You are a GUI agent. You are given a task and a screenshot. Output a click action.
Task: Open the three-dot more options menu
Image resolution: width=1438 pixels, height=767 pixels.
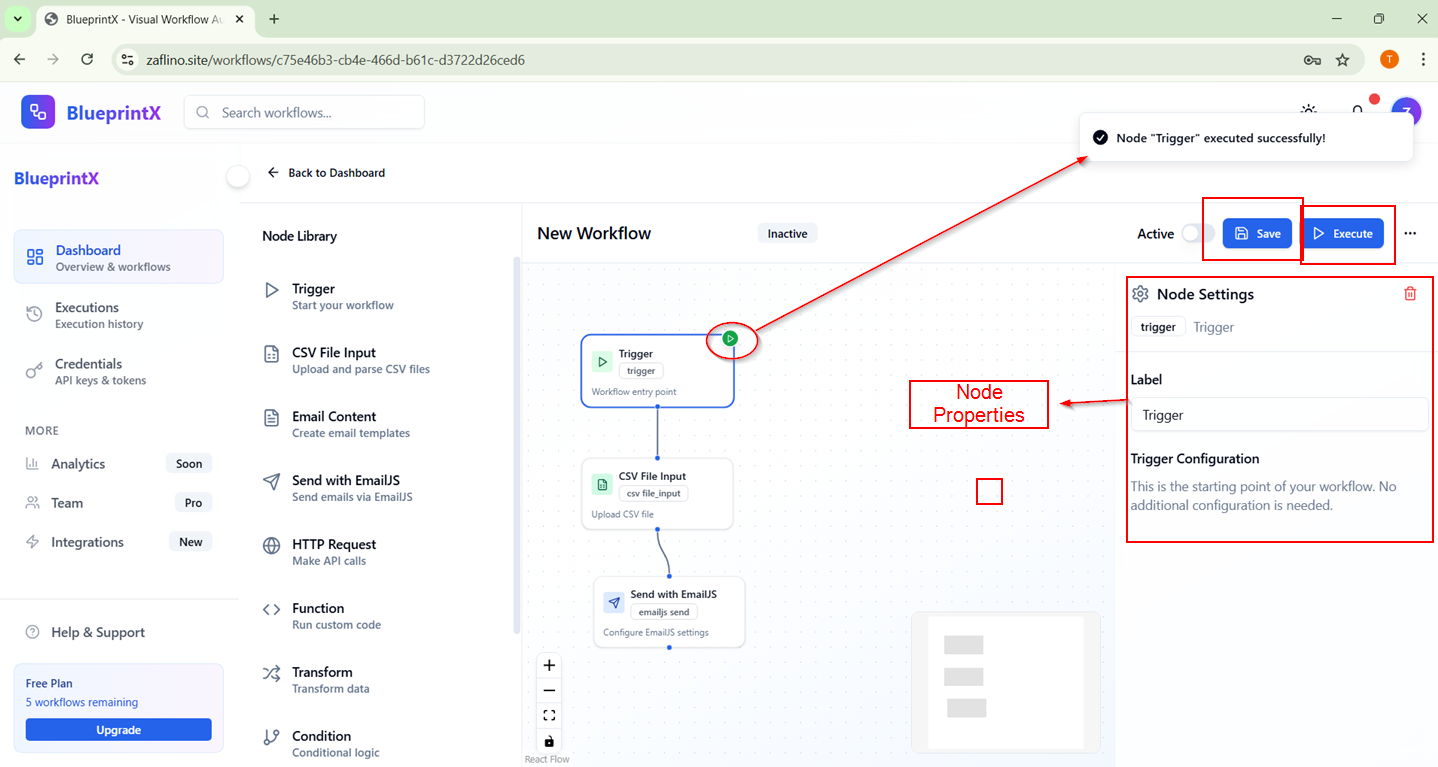tap(1410, 233)
